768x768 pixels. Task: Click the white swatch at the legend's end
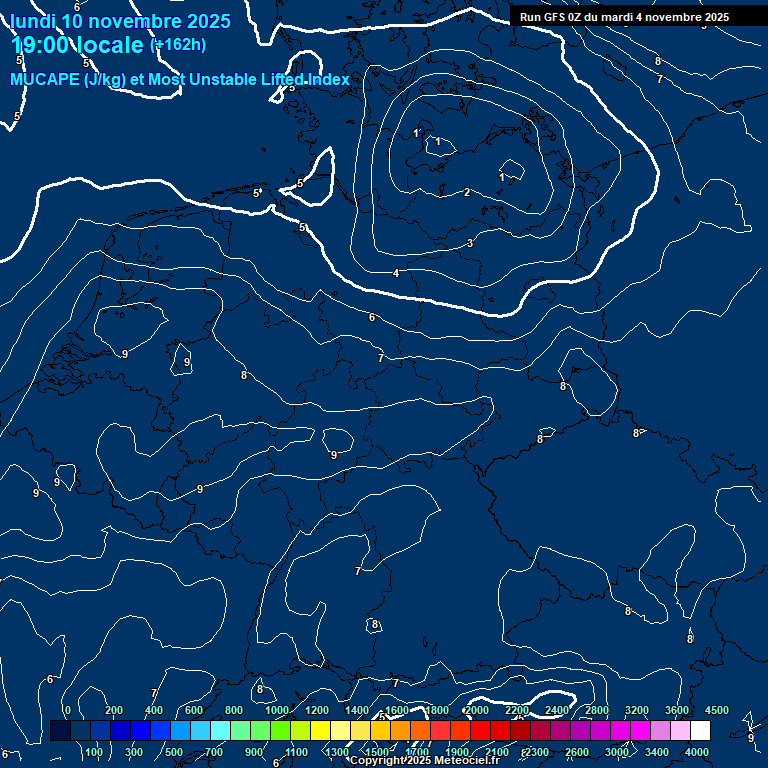(x=700, y=730)
